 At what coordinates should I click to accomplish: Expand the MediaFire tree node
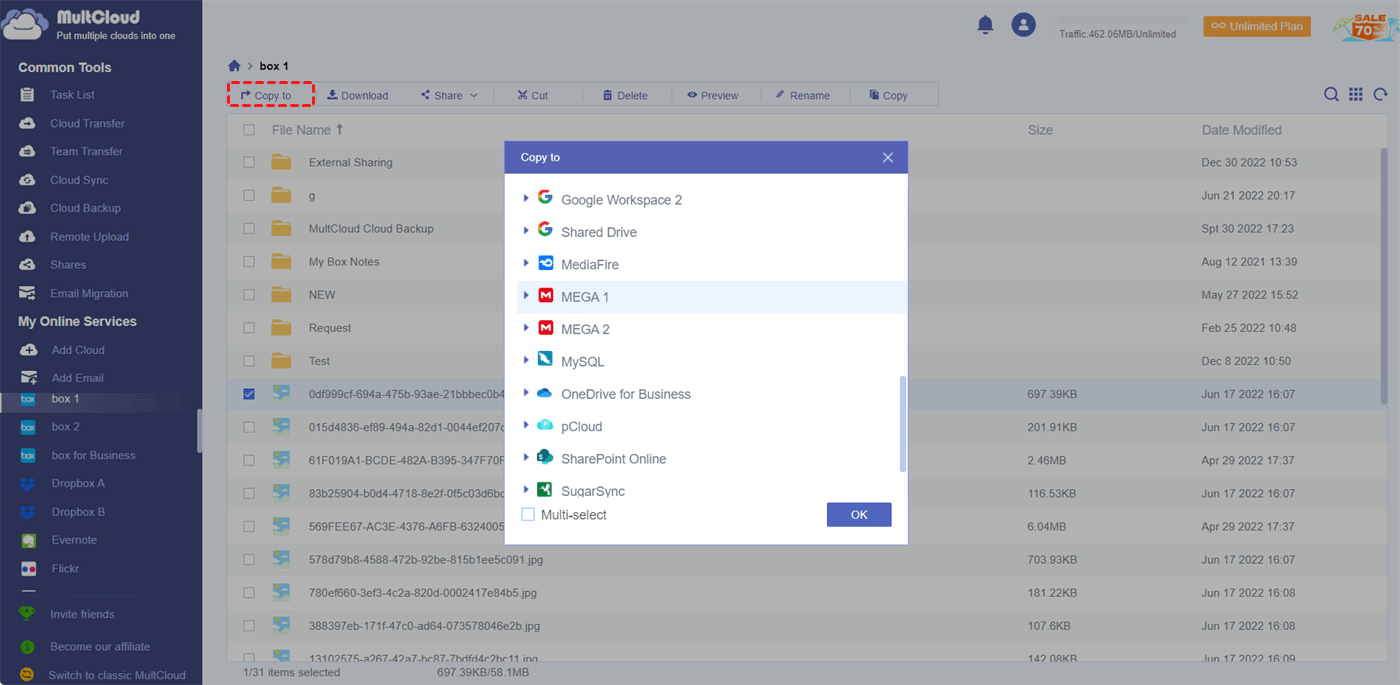[526, 264]
